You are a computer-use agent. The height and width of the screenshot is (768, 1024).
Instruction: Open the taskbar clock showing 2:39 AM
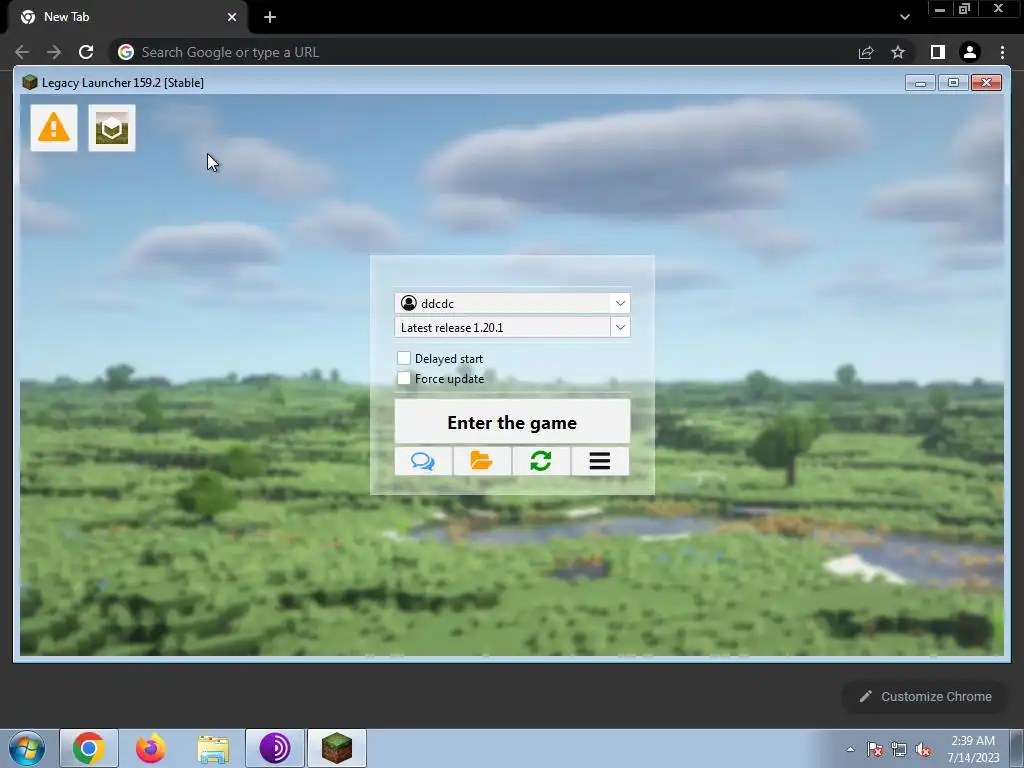973,748
